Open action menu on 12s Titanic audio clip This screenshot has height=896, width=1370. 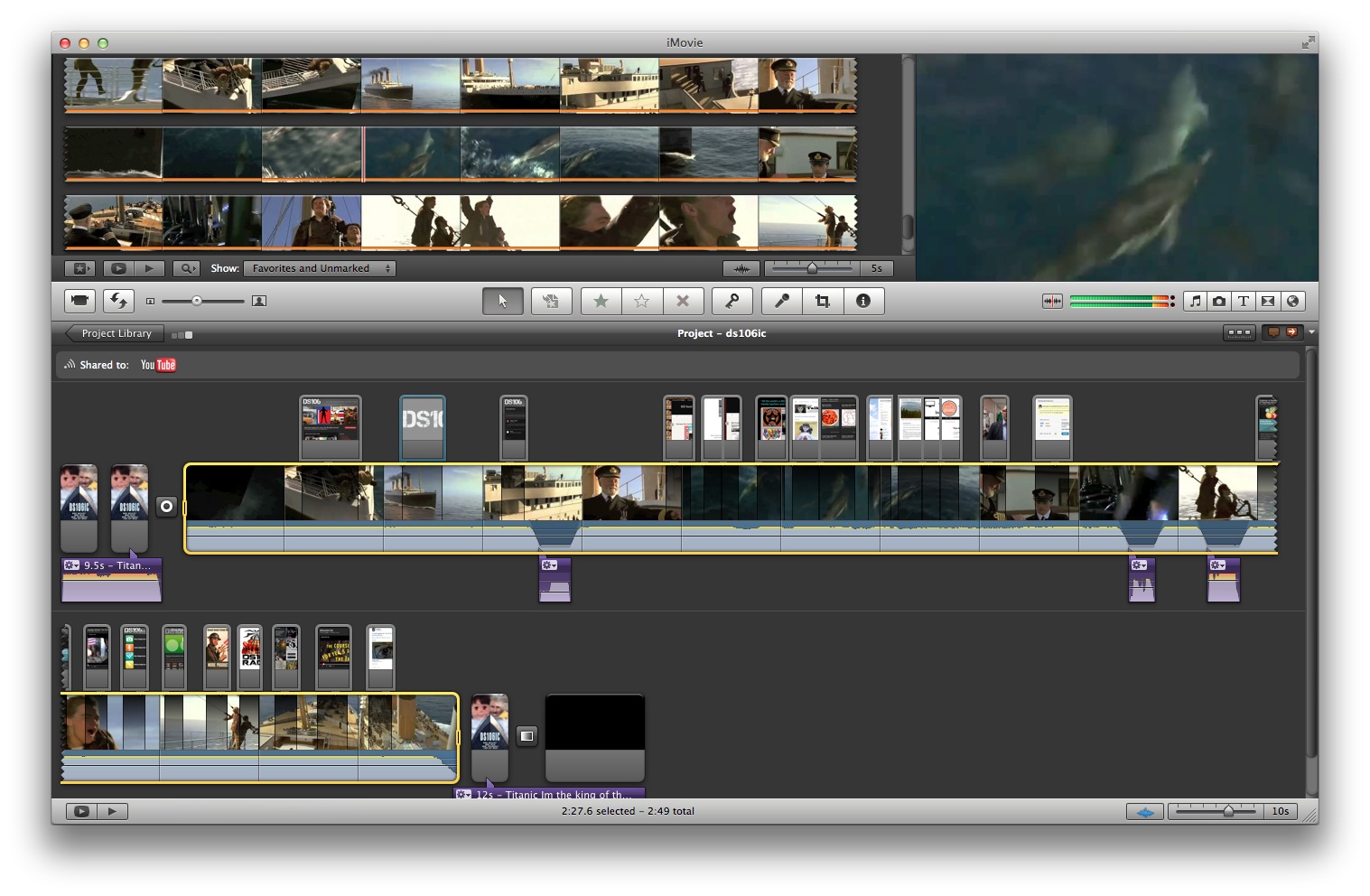coord(463,794)
